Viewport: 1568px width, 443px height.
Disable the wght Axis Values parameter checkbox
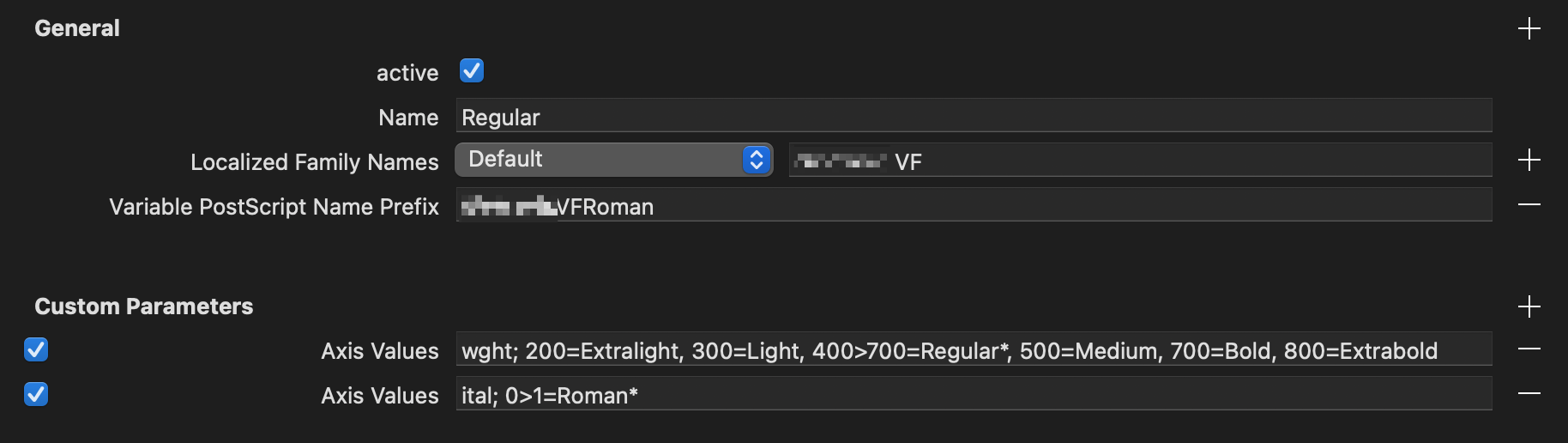[x=36, y=349]
